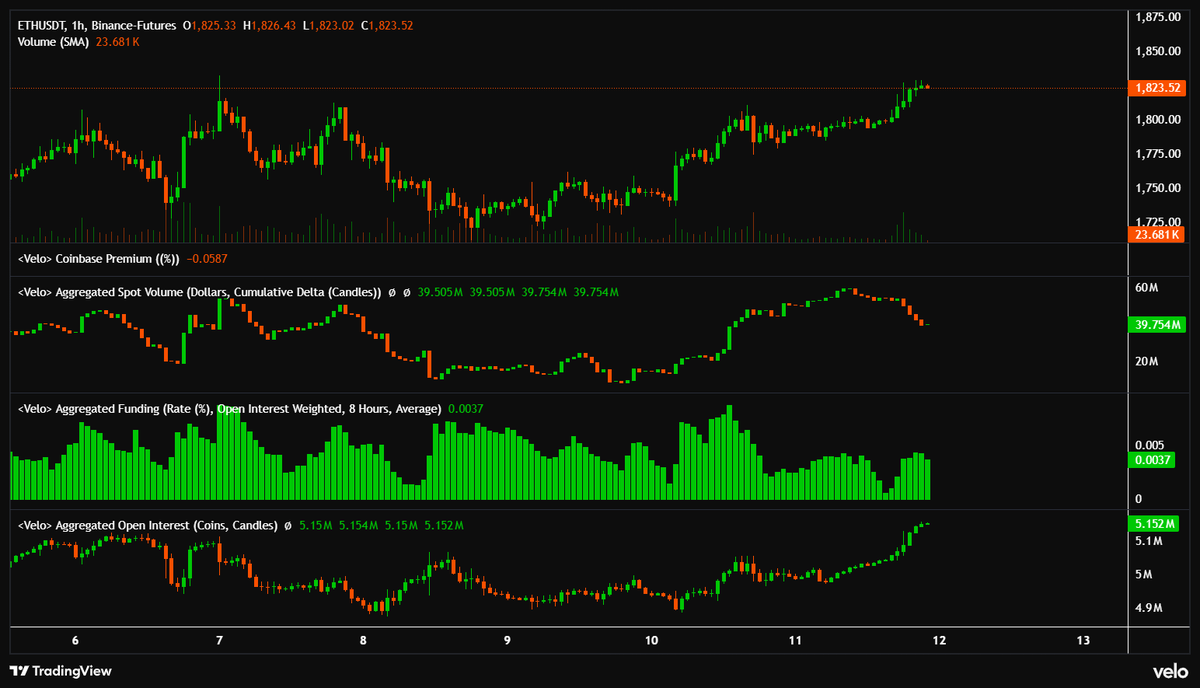Click the 4.9M open interest axis label
Viewport: 1200px width, 688px height.
click(1149, 608)
